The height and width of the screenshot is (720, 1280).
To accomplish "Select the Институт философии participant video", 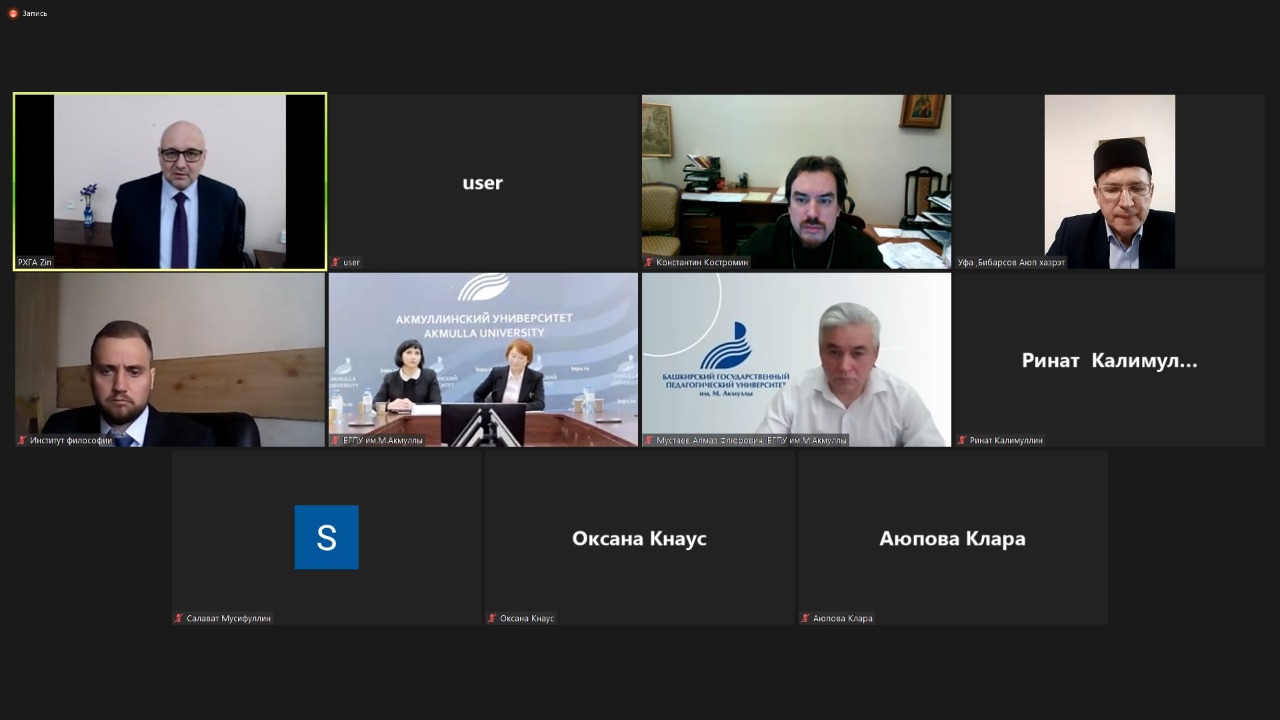I will pyautogui.click(x=170, y=358).
